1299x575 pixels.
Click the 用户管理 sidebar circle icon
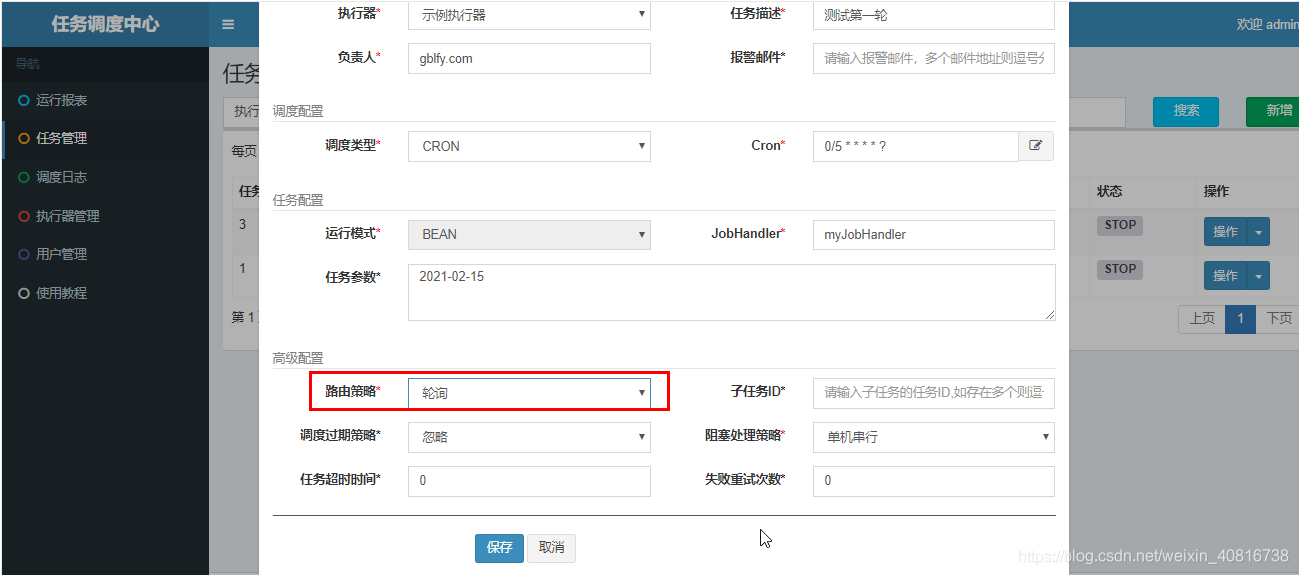click(x=24, y=254)
